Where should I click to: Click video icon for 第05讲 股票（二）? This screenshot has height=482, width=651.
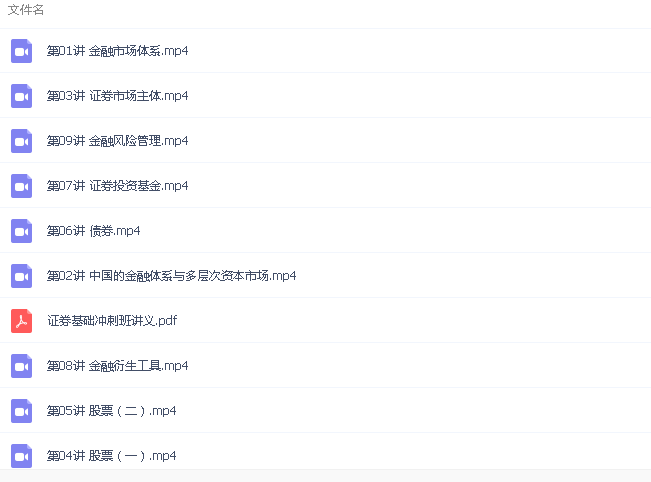(22, 411)
